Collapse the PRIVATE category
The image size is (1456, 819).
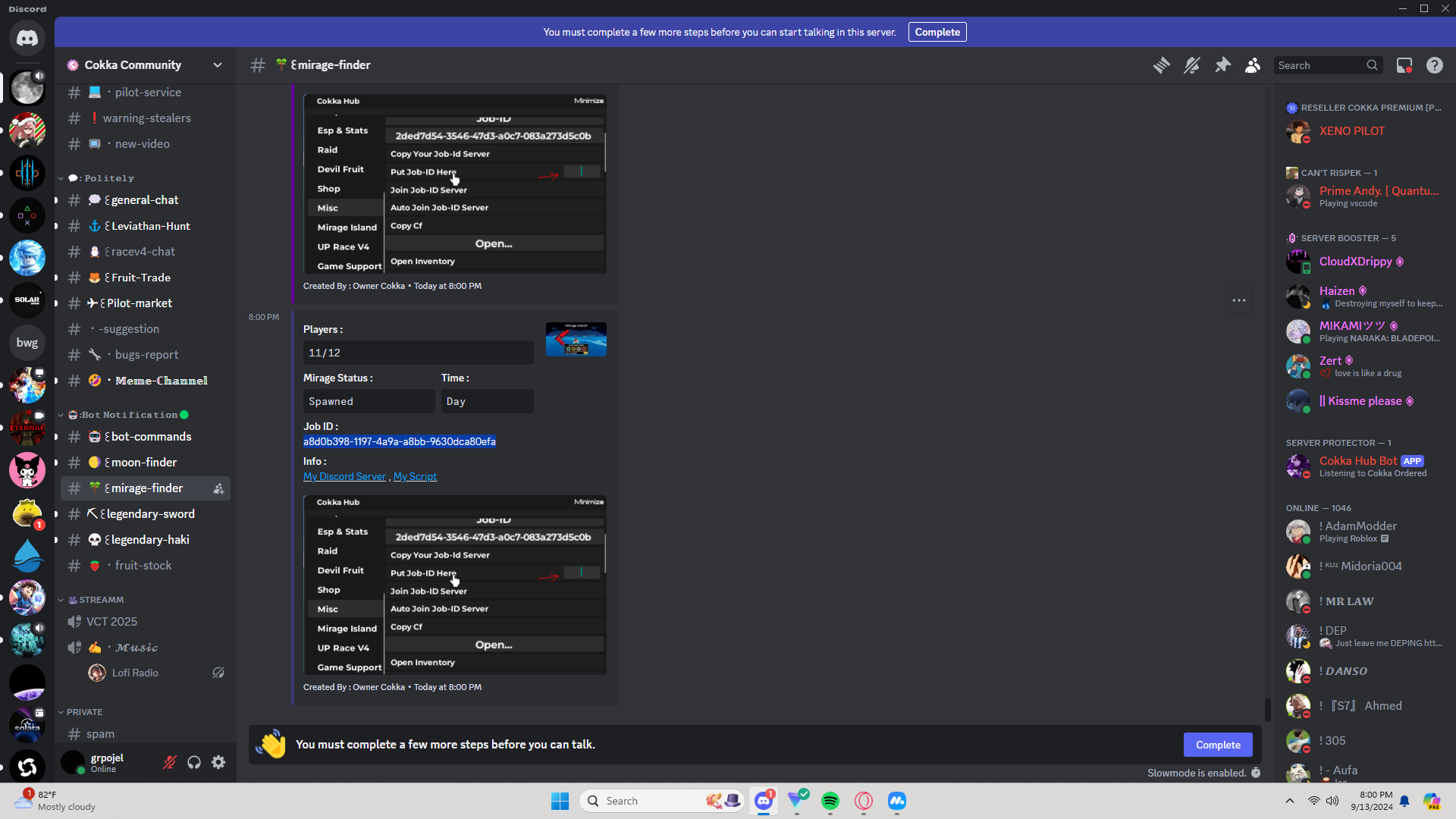pos(80,712)
